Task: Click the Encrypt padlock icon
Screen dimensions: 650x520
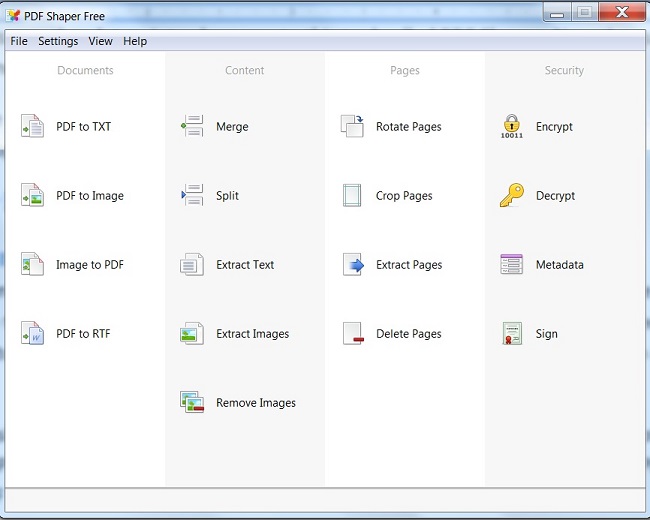Action: tap(512, 126)
